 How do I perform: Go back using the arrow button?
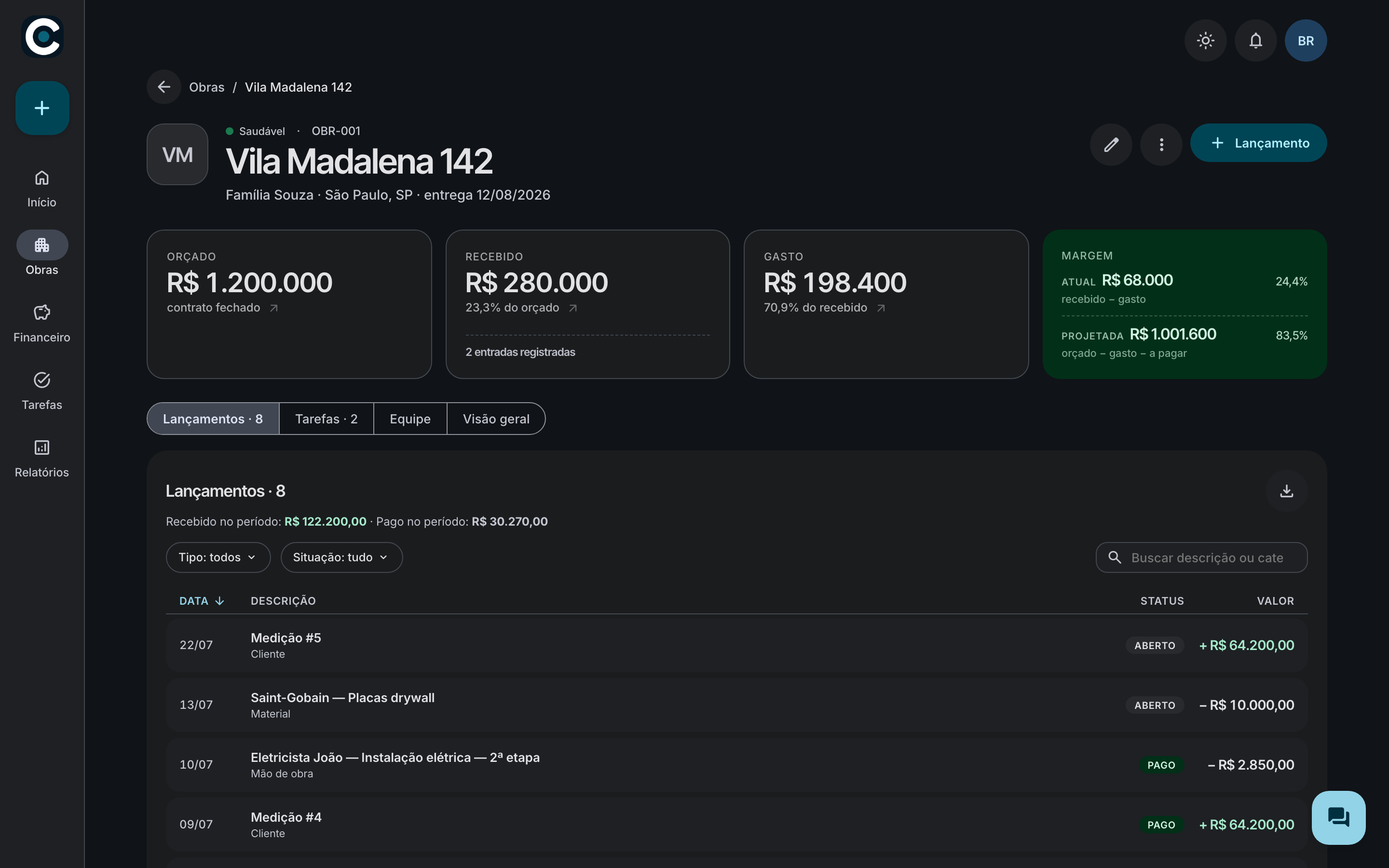tap(164, 87)
